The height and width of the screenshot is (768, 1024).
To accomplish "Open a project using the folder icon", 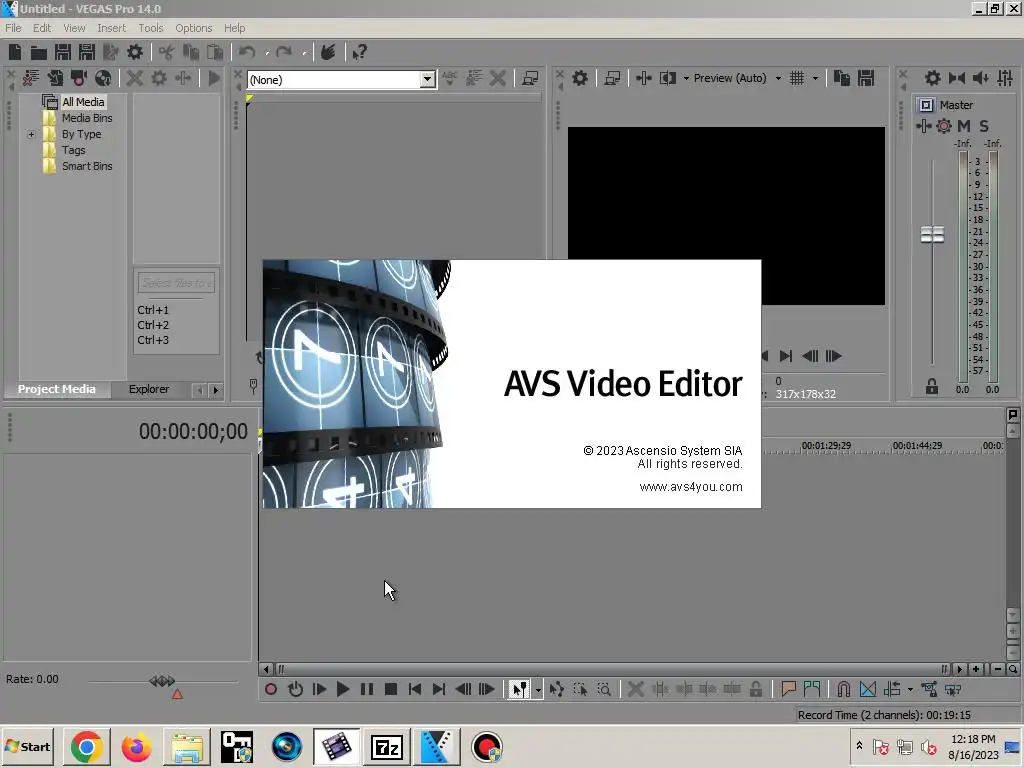I will tap(39, 52).
